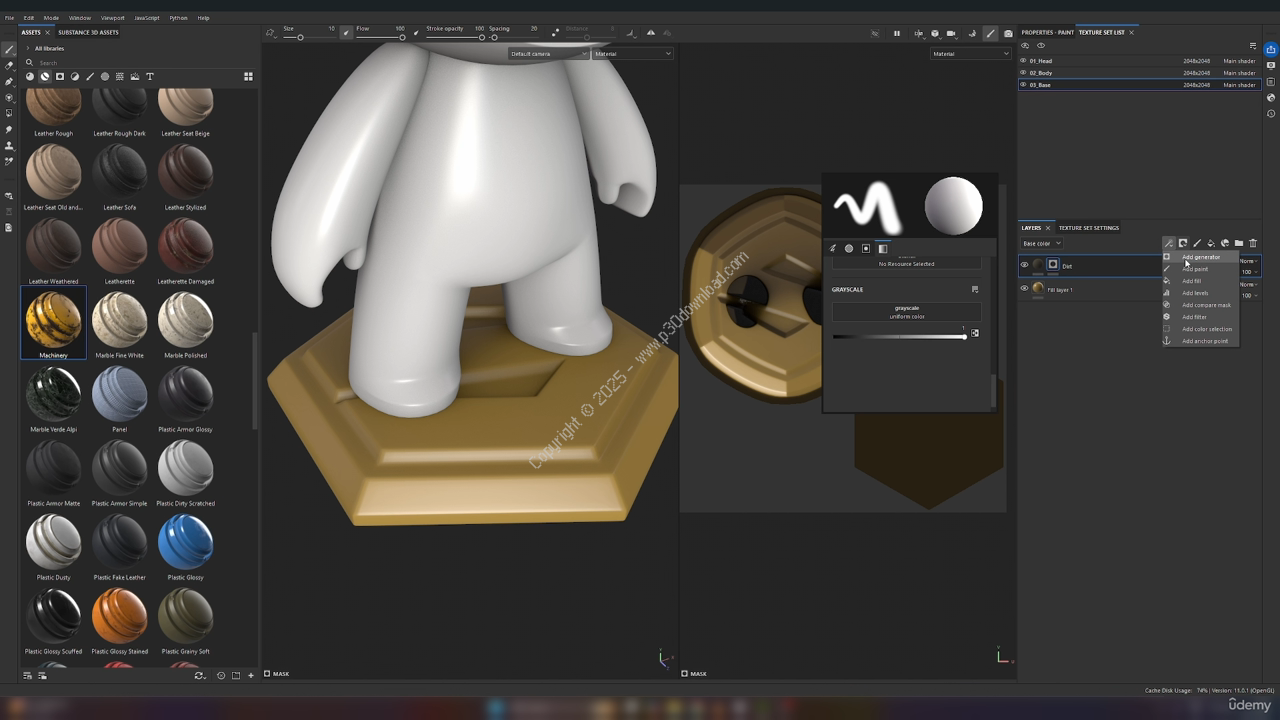This screenshot has height=720, width=1280.
Task: Choose Add generator from the effects menu
Action: (1200, 257)
